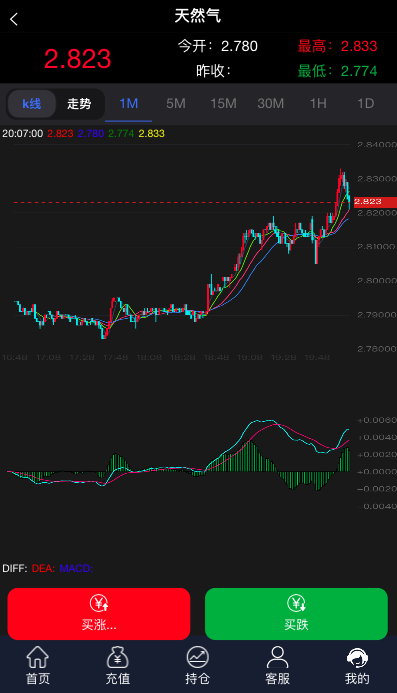Click the red 2.823 price marker
The width and height of the screenshot is (397, 693).
(374, 202)
